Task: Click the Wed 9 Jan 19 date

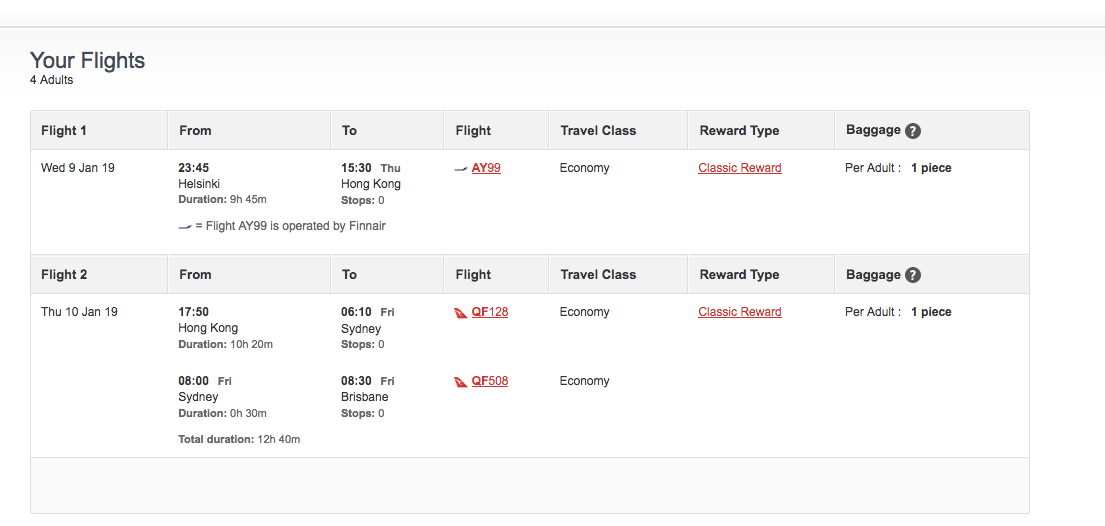Action: pyautogui.click(x=78, y=168)
